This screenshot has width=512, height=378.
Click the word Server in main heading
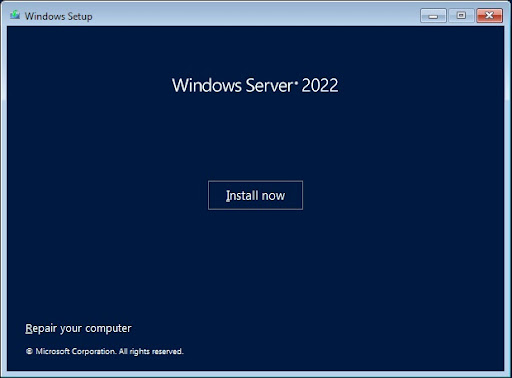click(x=269, y=85)
